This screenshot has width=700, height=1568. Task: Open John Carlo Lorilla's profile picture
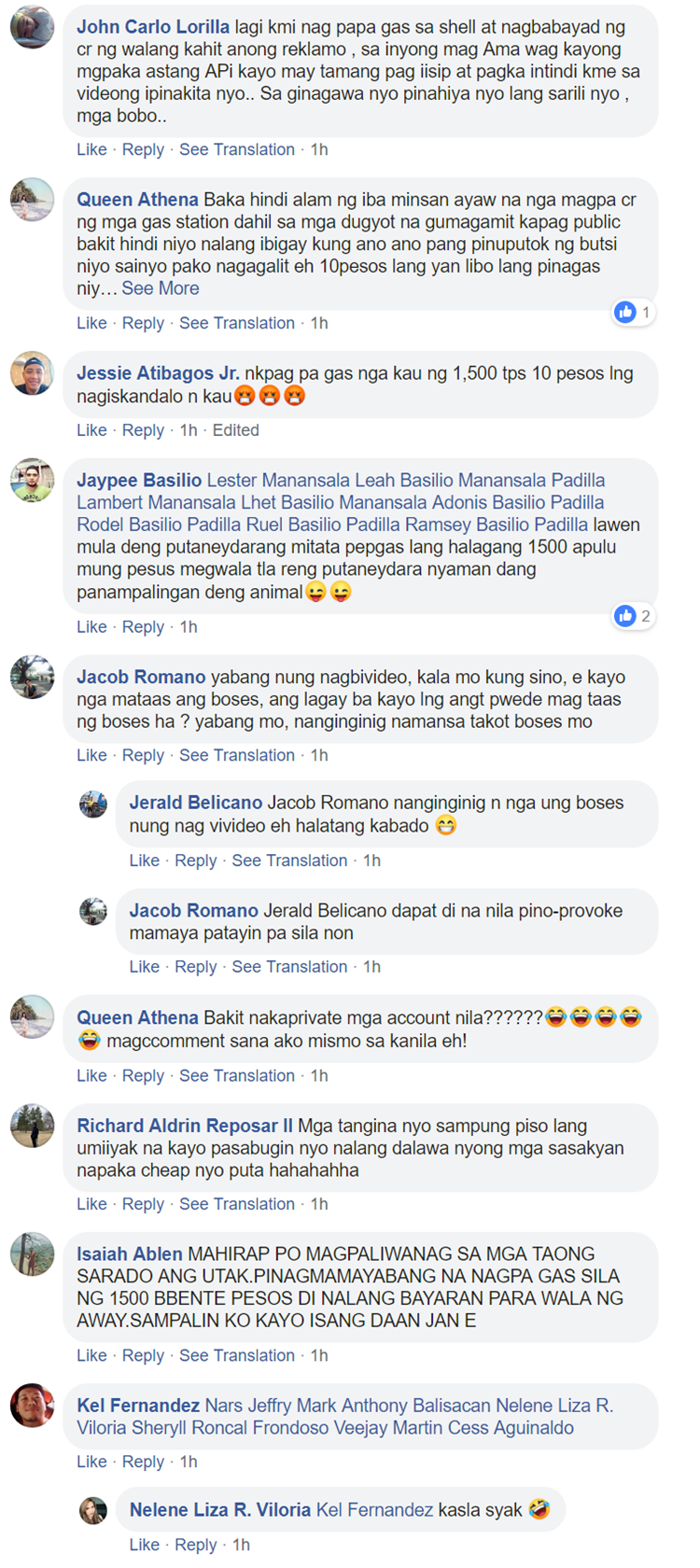tap(32, 26)
